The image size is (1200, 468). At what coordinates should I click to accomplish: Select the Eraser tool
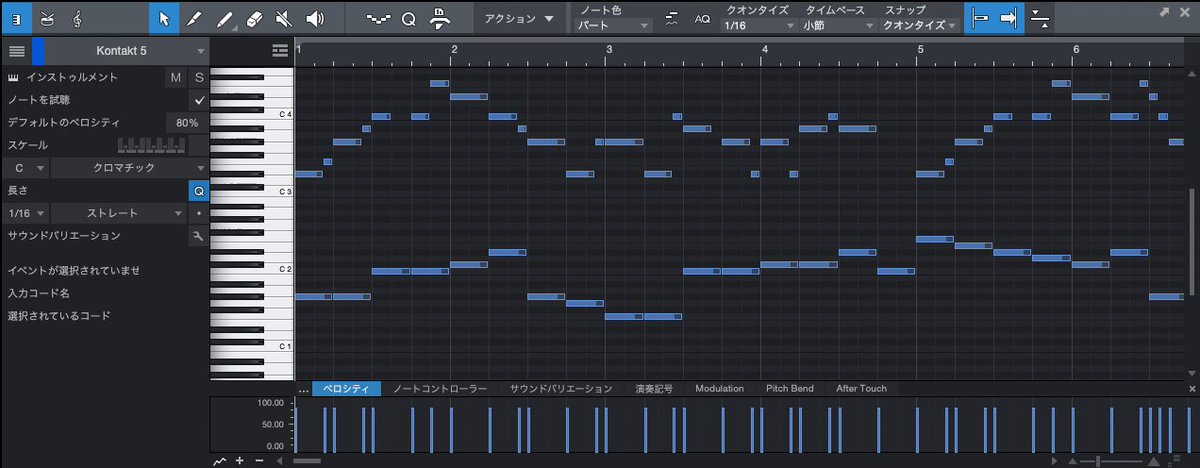tap(255, 18)
